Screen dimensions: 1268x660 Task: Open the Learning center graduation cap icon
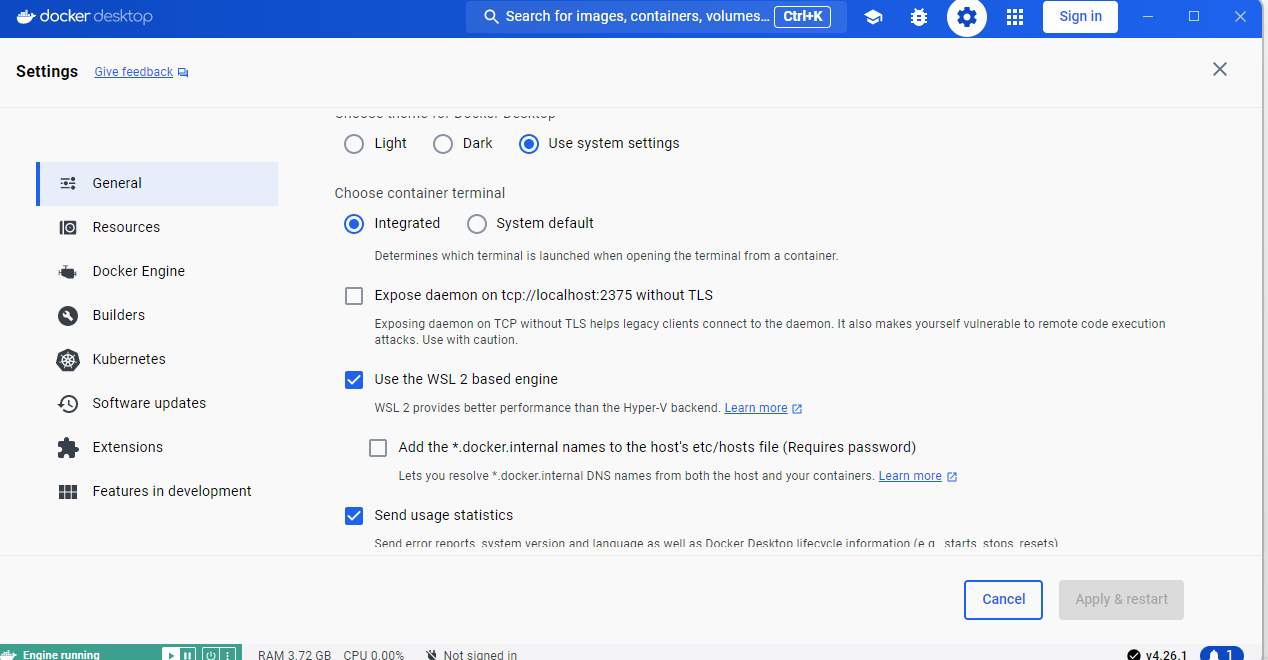click(873, 17)
